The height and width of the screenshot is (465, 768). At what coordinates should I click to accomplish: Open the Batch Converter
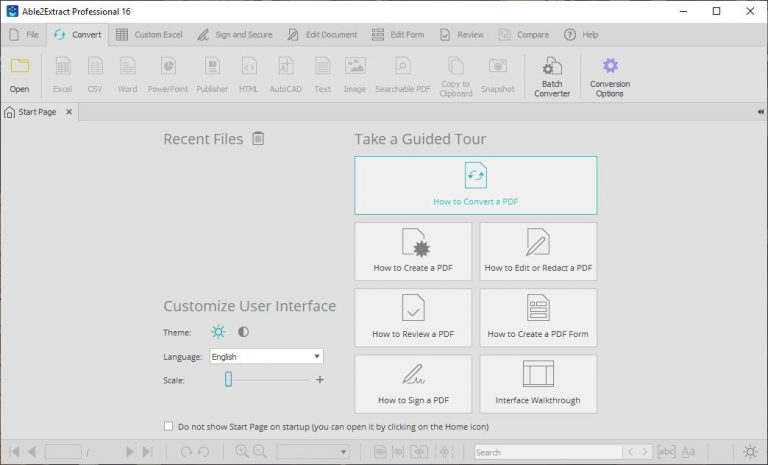552,76
